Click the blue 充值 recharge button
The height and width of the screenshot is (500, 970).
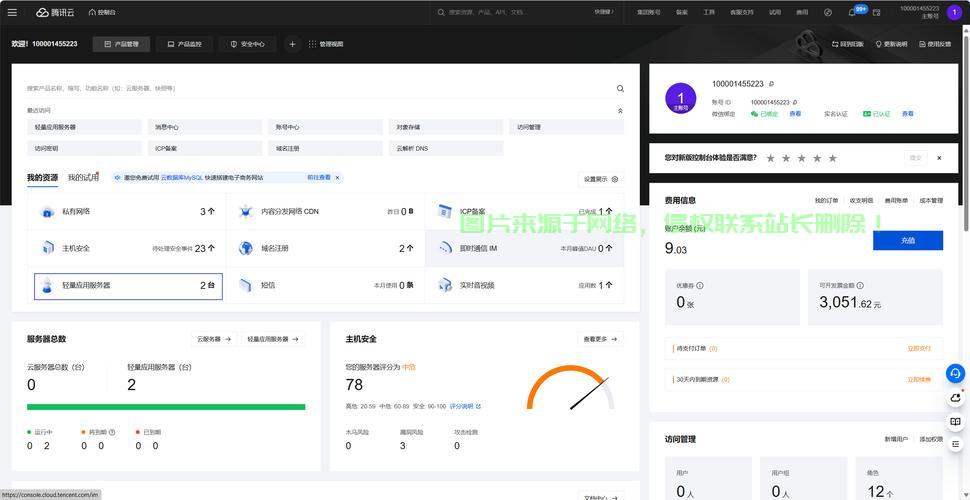coord(908,241)
